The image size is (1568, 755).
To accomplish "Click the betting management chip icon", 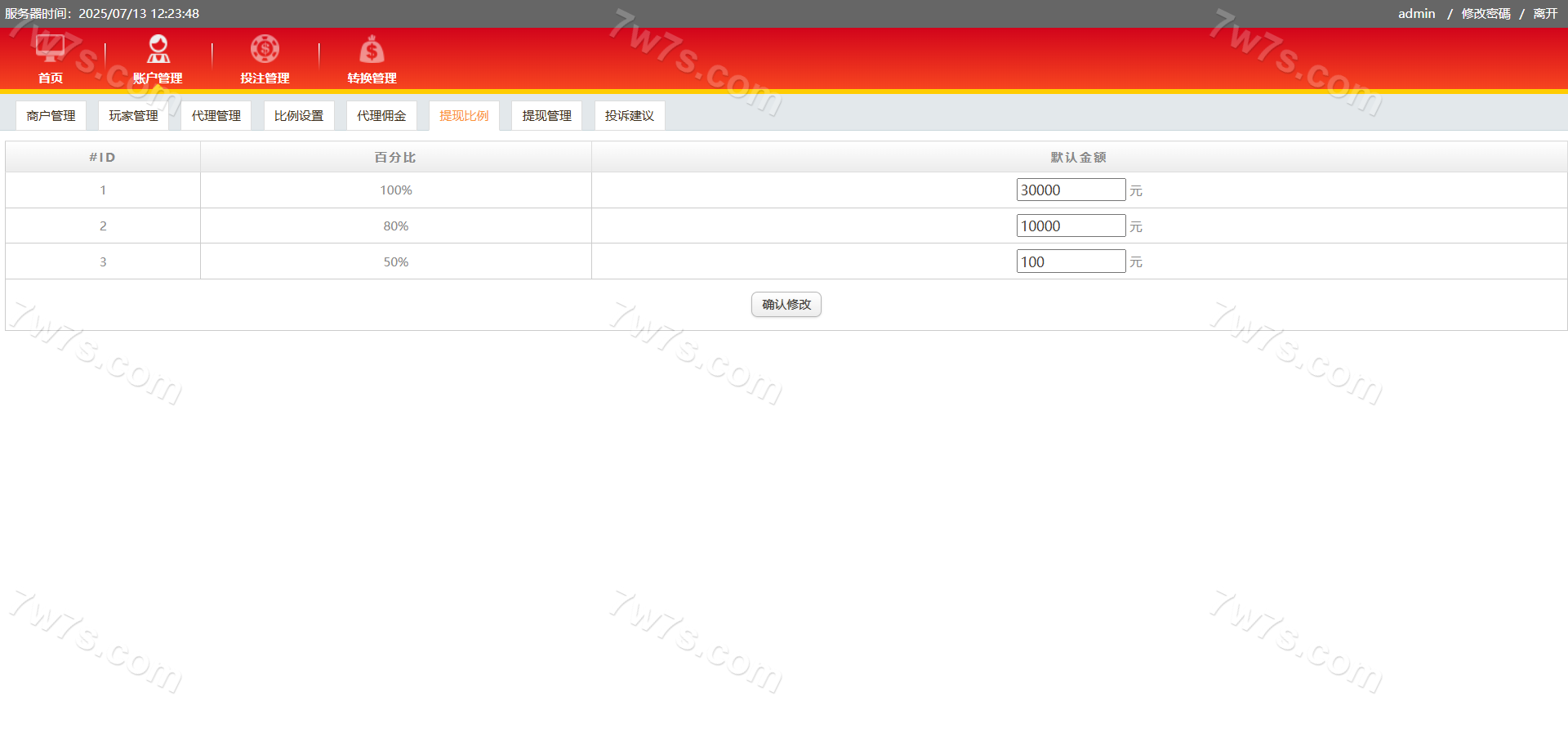I will (x=265, y=49).
